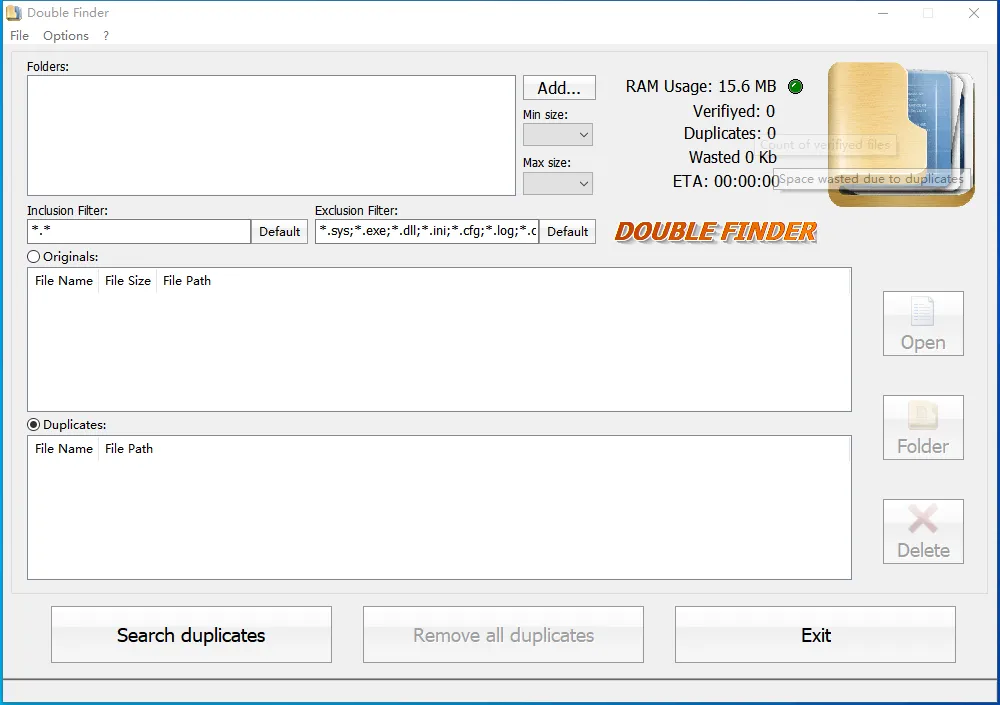
Task: Click the Delete button with red X
Action: point(923,531)
